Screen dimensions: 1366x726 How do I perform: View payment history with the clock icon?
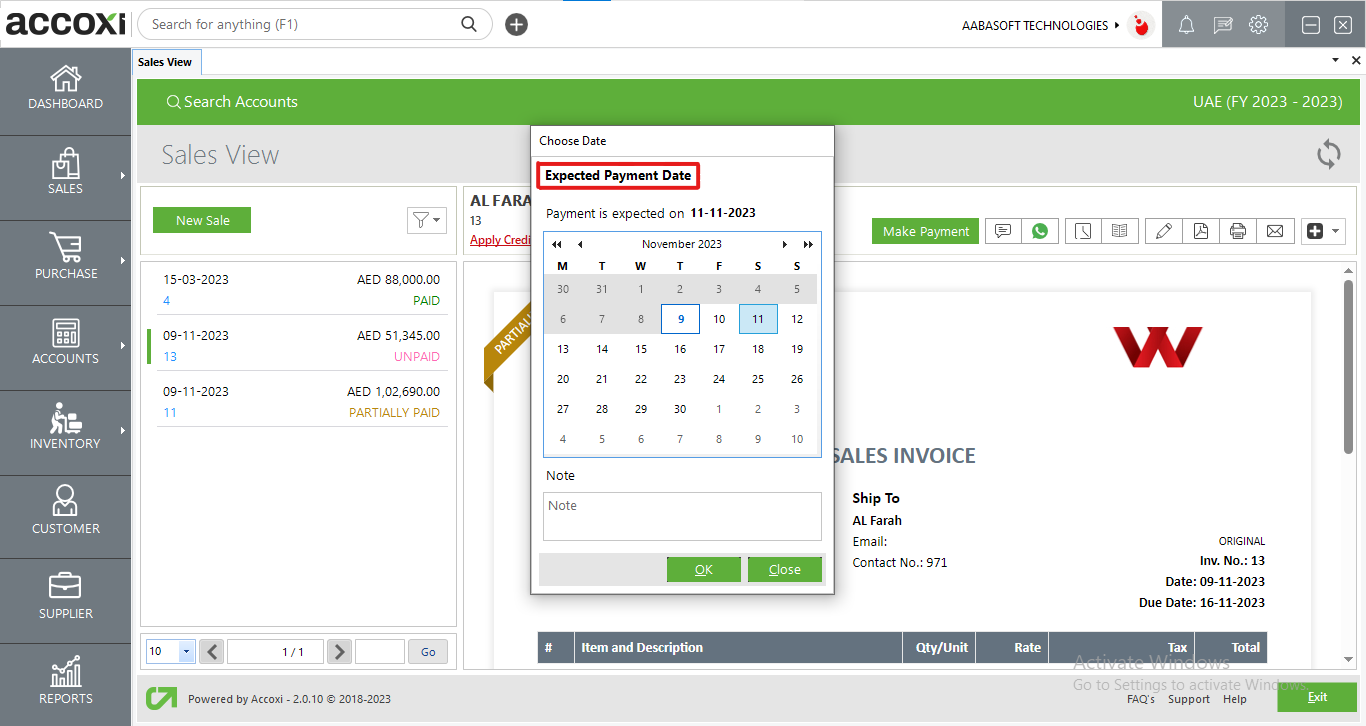(1083, 230)
